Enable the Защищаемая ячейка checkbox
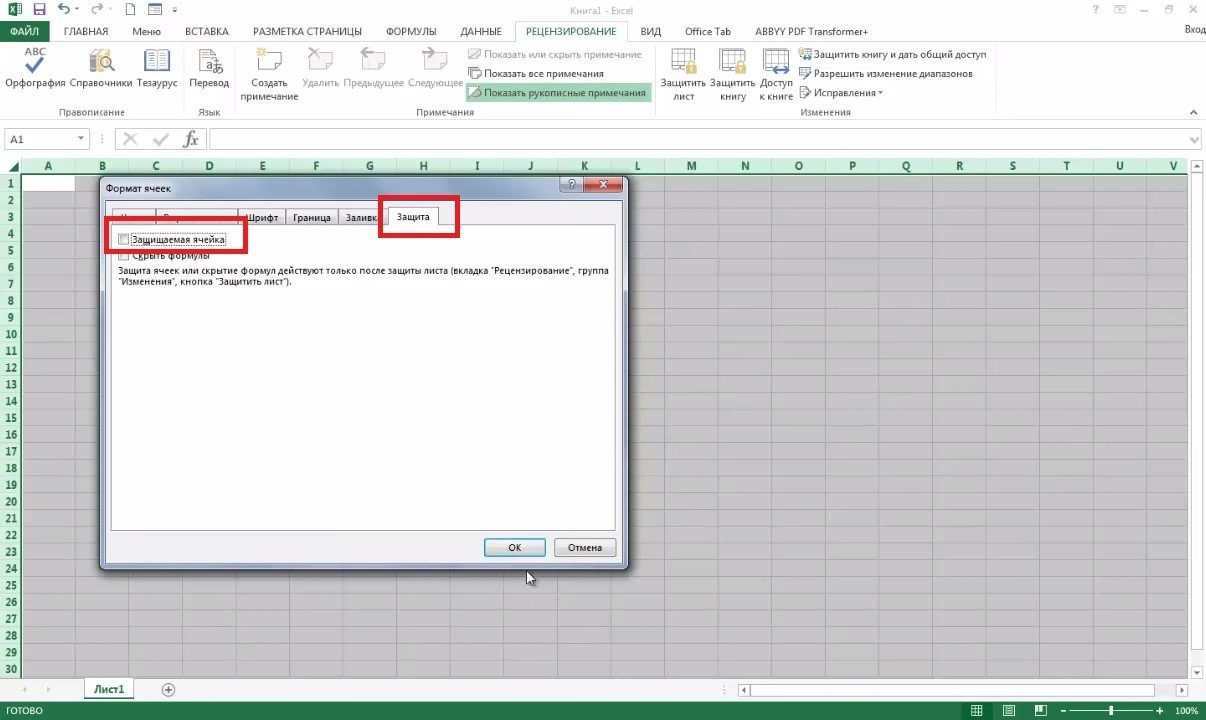This screenshot has height=720, width=1206. (x=124, y=239)
